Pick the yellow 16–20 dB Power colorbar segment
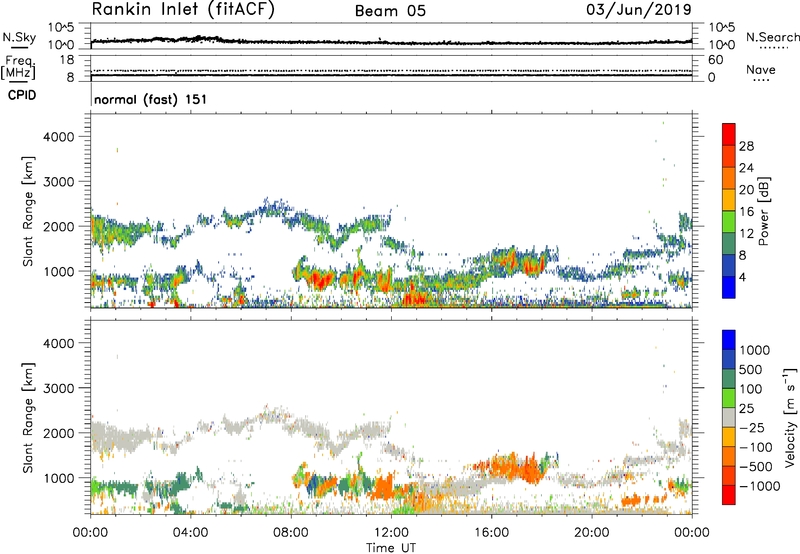The height and width of the screenshot is (554, 800). 729,199
